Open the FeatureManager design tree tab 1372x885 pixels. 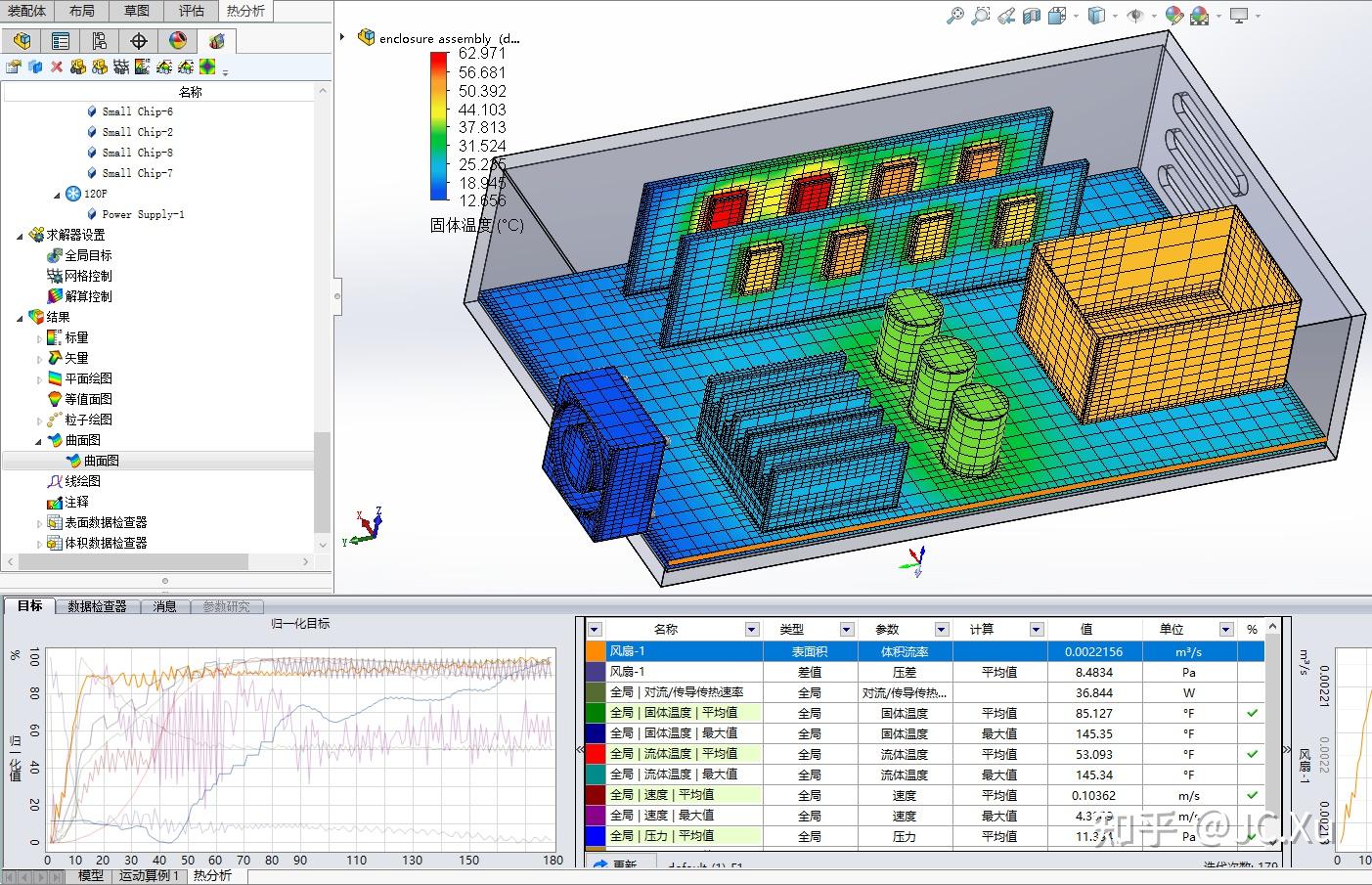tap(22, 41)
